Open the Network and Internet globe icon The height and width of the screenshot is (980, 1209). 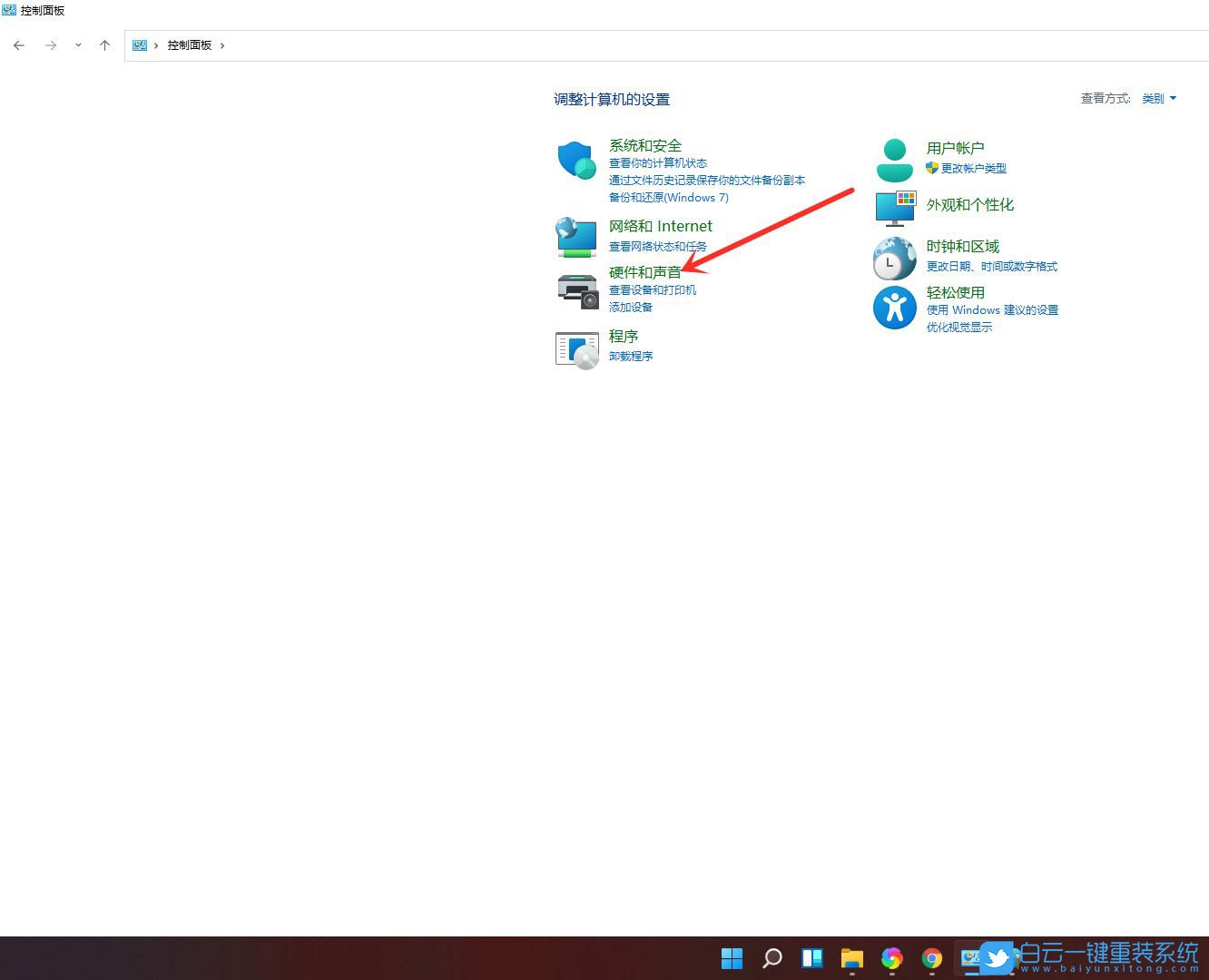[x=576, y=238]
